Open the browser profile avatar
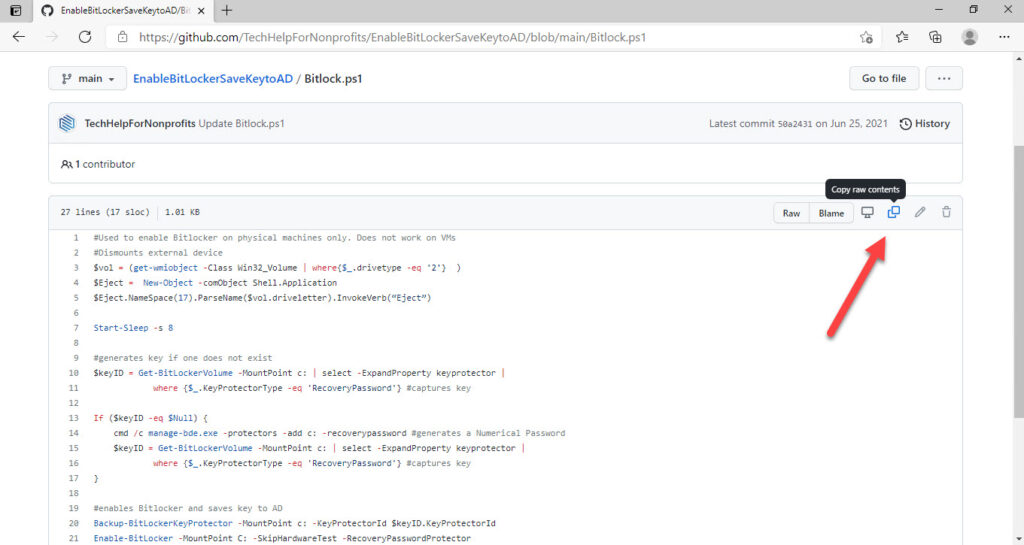 (x=970, y=37)
